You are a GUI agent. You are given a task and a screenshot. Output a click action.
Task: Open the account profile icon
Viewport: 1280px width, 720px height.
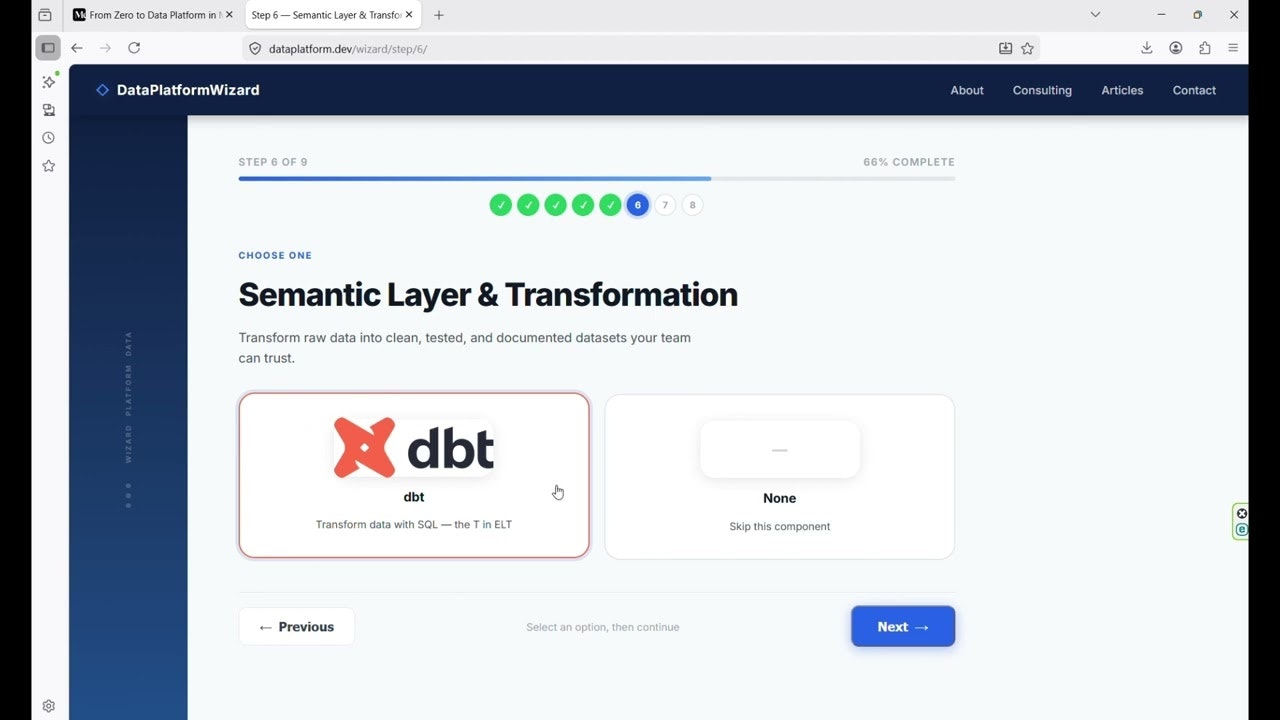pos(1176,48)
